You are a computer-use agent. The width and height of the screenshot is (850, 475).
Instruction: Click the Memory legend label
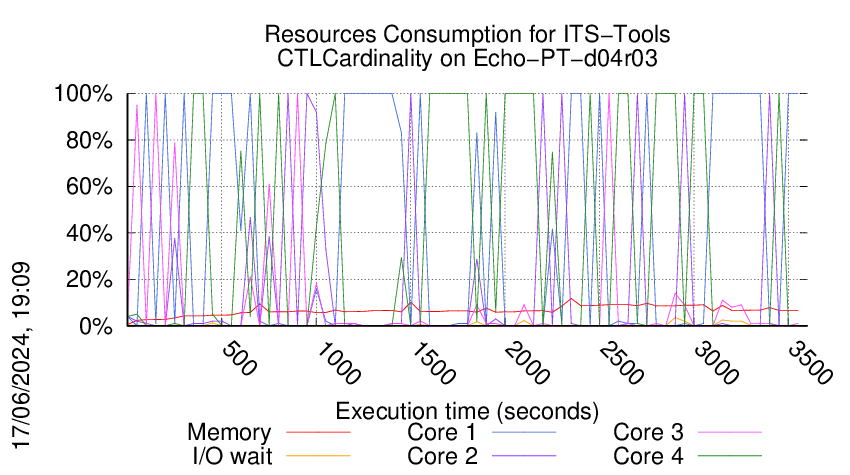tap(229, 433)
